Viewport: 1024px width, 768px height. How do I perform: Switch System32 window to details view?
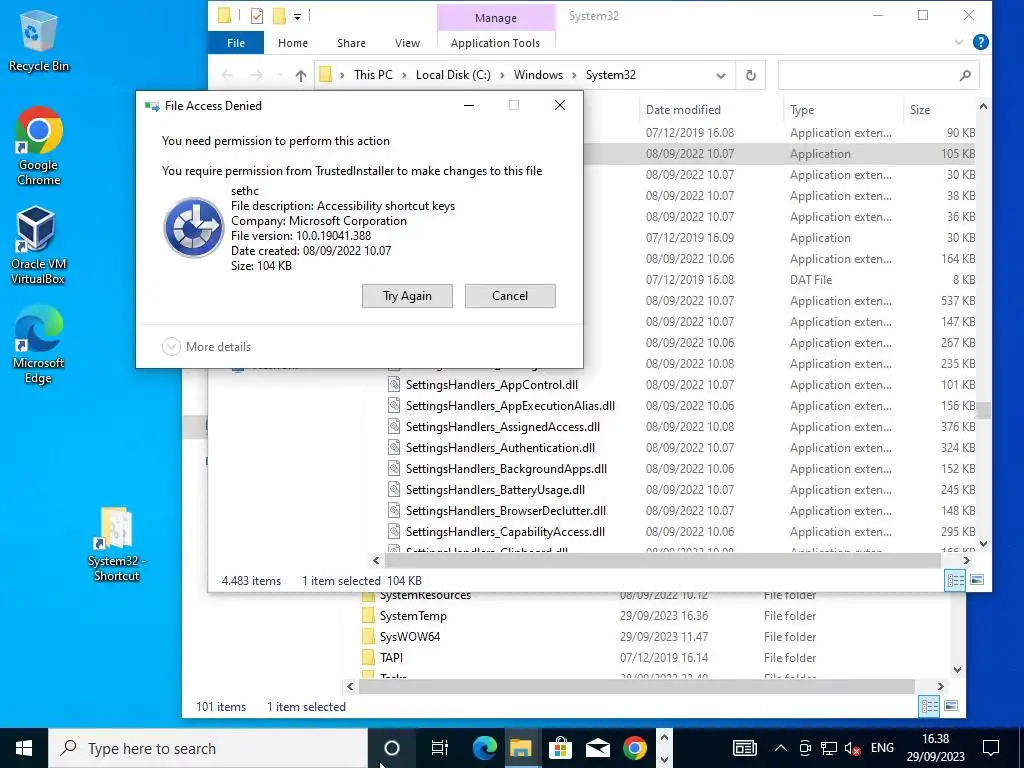tap(955, 580)
